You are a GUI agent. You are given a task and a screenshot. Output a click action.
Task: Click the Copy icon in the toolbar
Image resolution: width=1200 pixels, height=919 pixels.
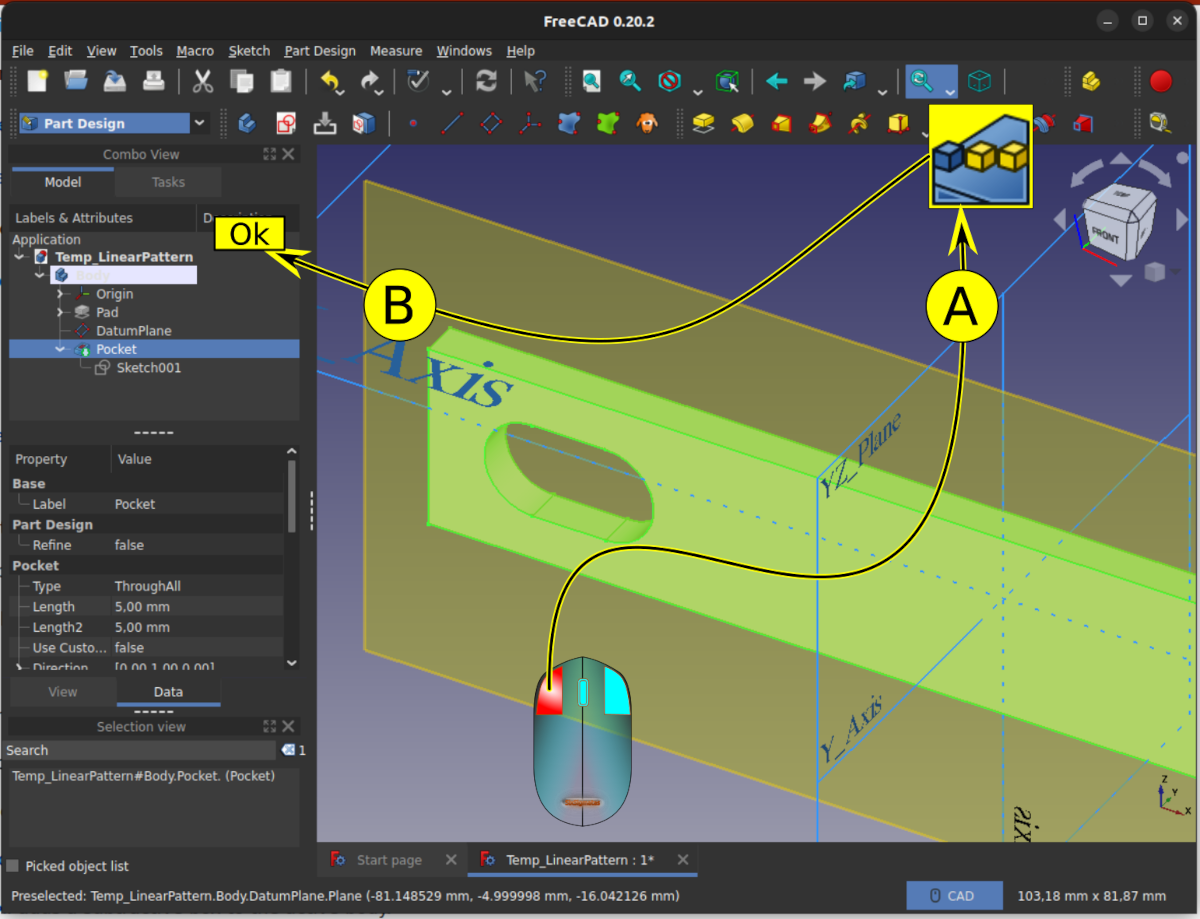tap(242, 81)
